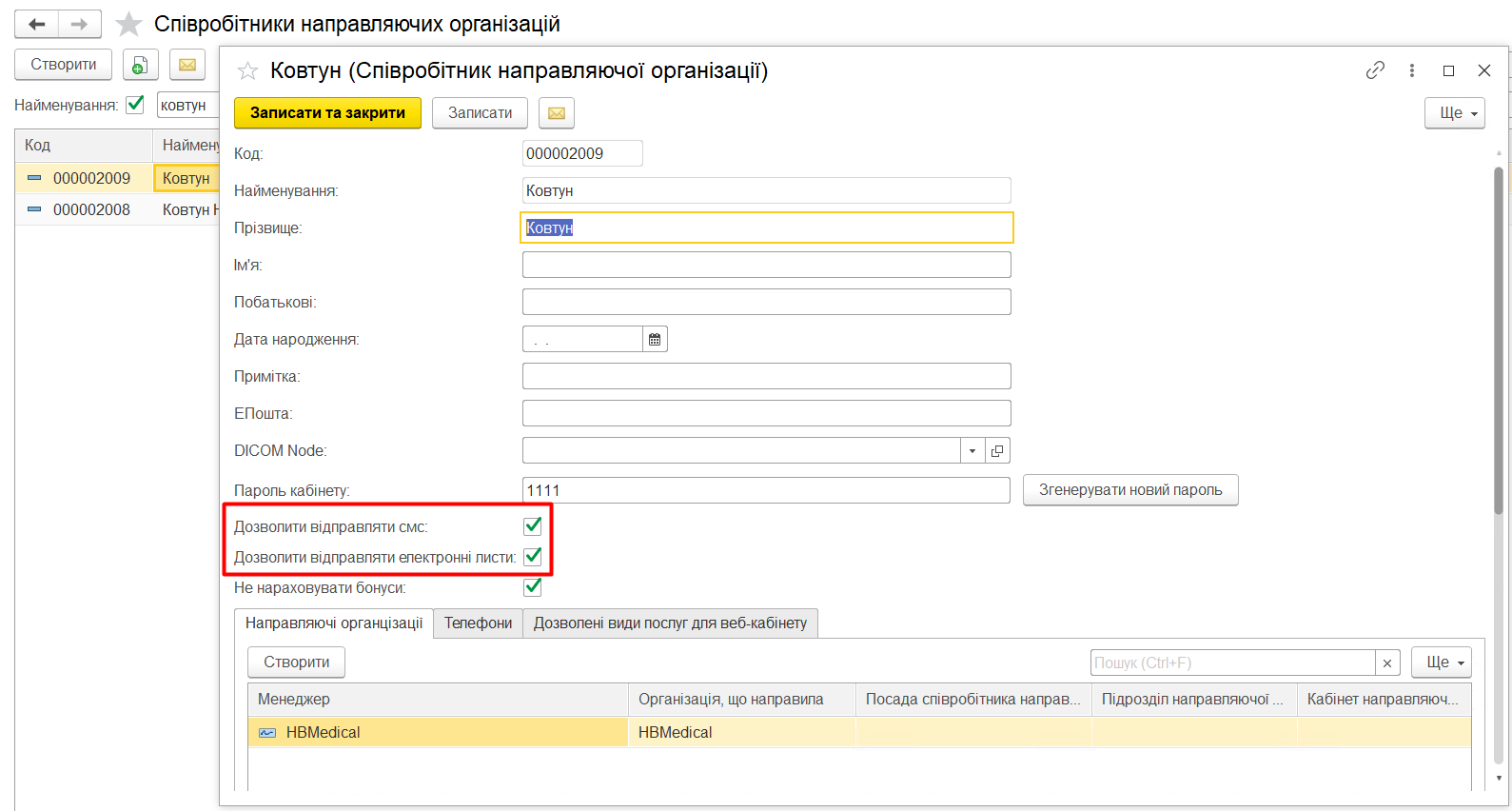Toggle Не нараховувати бонуси checkbox
Viewport: 1512px width, 811px height.
tap(533, 587)
